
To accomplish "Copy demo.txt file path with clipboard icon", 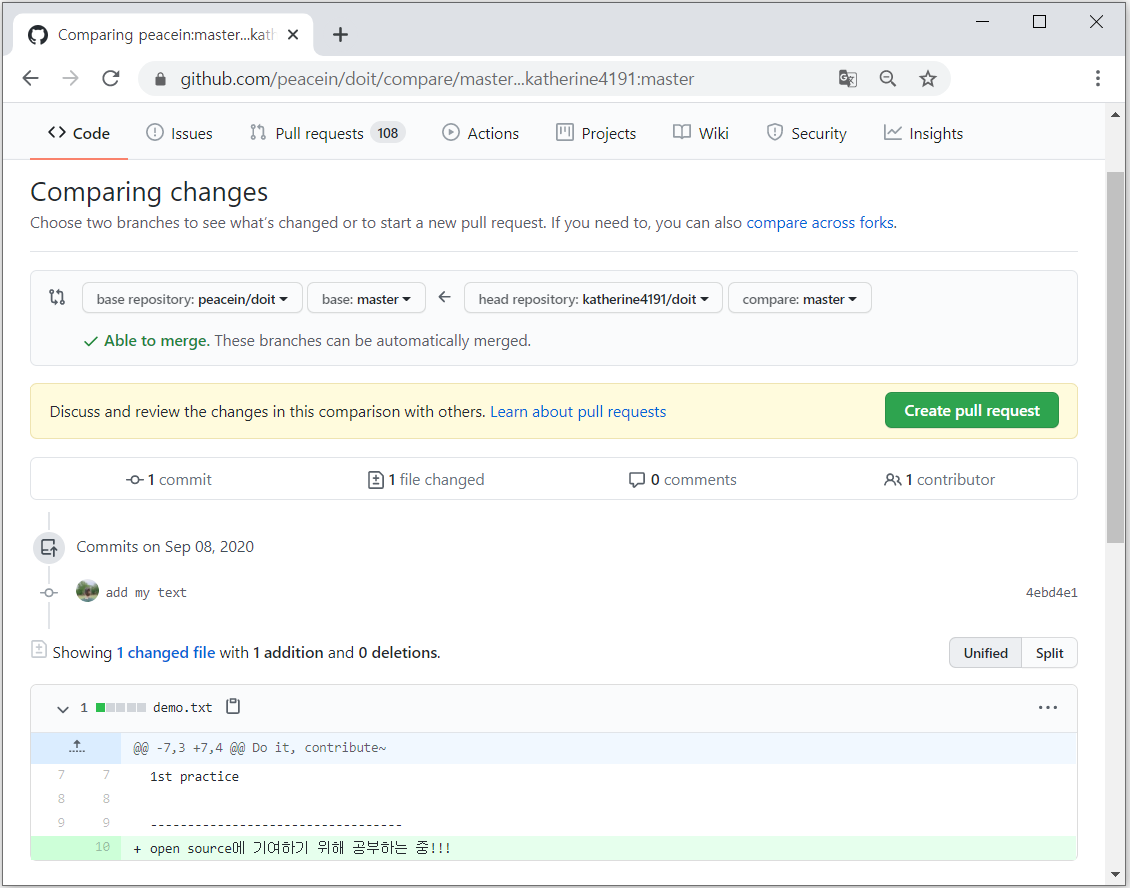I will click(x=233, y=706).
